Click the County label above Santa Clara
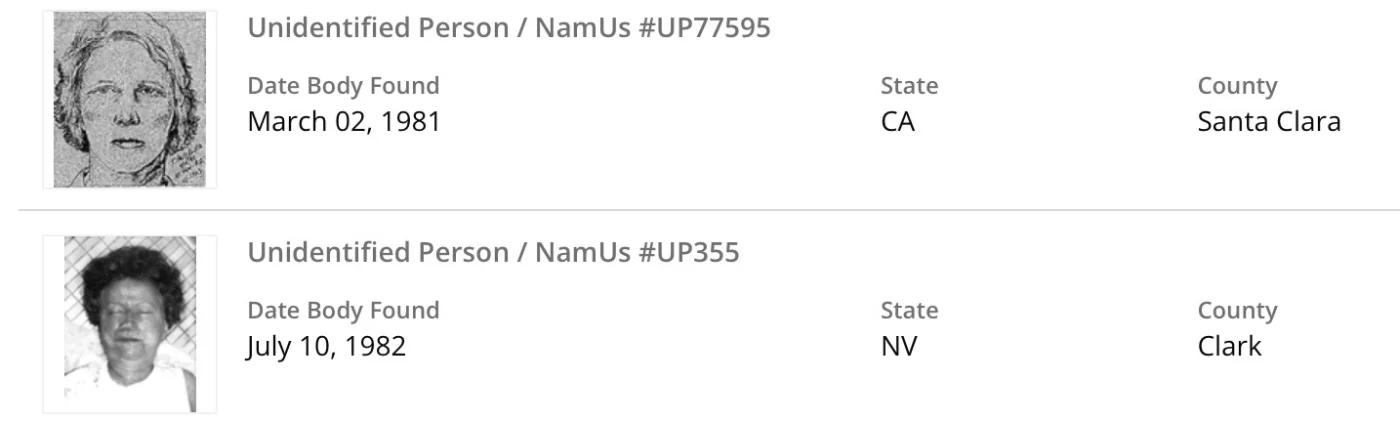 point(1237,86)
